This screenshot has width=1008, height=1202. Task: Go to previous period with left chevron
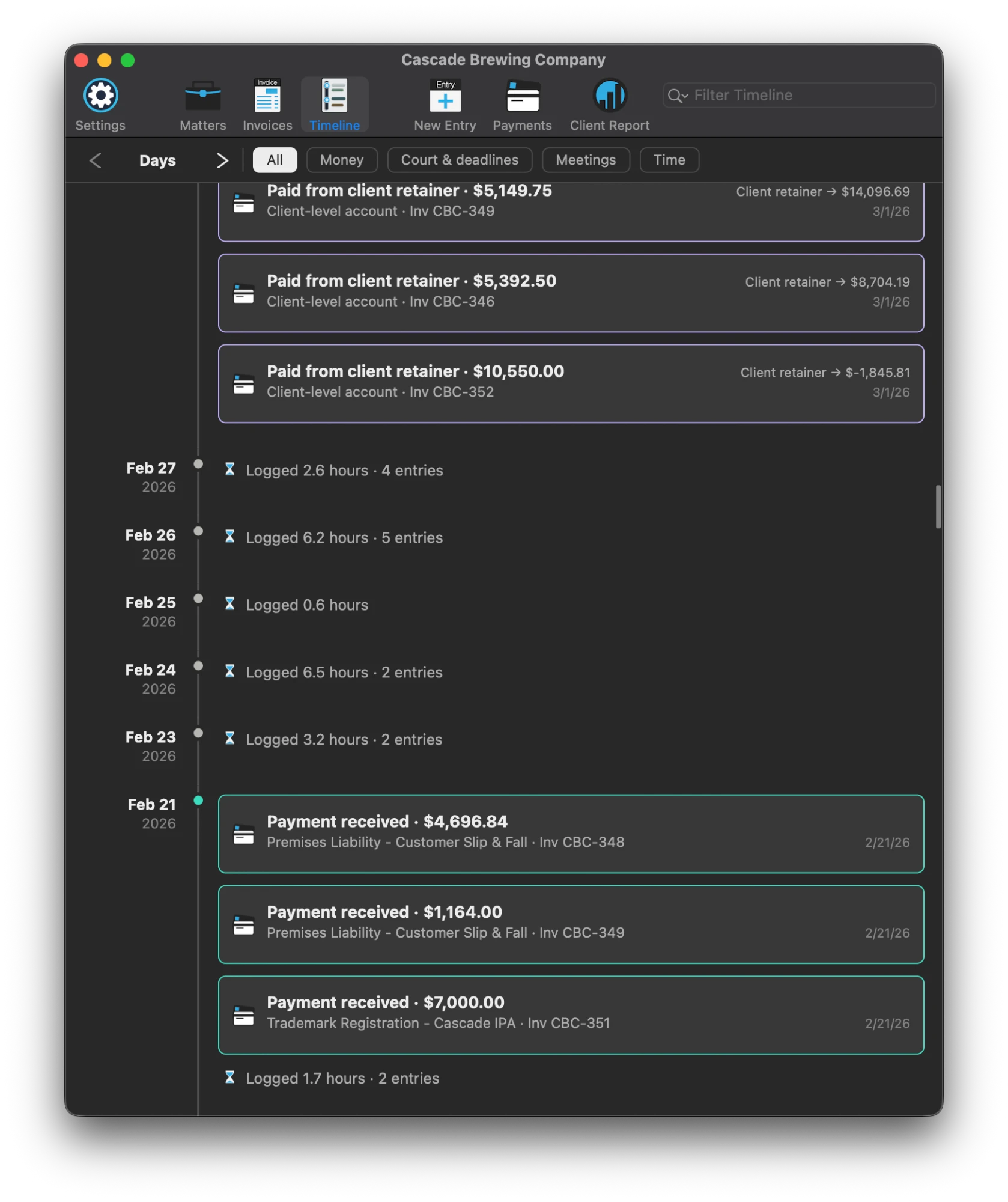click(95, 160)
